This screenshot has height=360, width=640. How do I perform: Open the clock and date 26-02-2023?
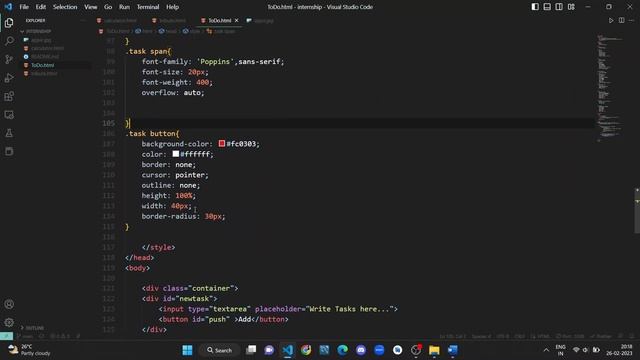pos(619,350)
